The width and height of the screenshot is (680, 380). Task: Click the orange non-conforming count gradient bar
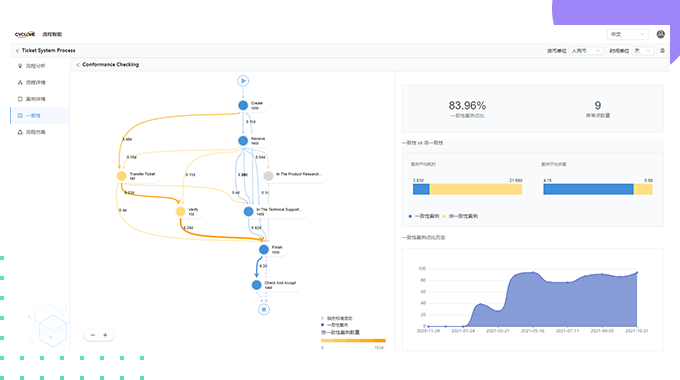click(x=353, y=341)
